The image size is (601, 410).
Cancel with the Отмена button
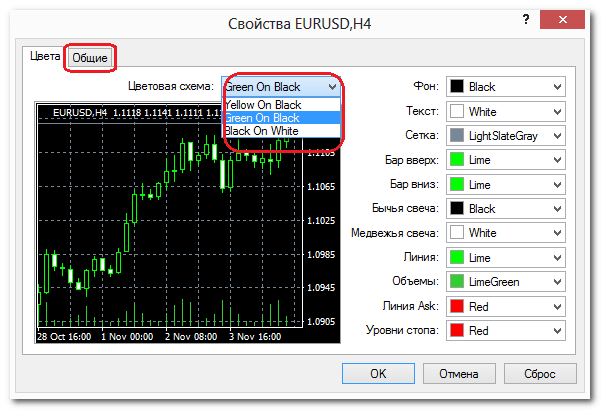[459, 374]
